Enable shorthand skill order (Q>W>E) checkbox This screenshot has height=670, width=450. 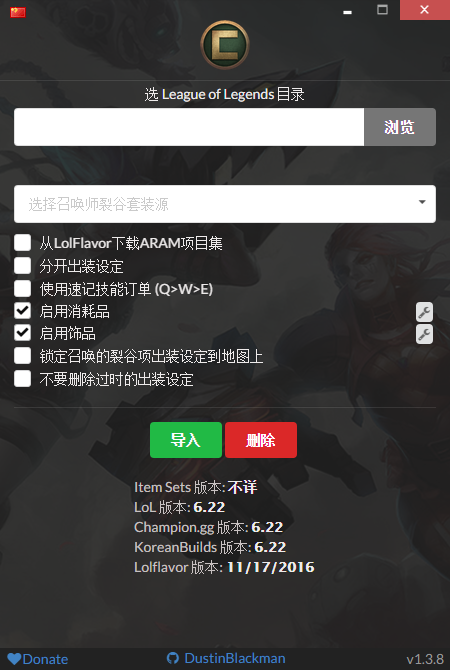(22, 288)
